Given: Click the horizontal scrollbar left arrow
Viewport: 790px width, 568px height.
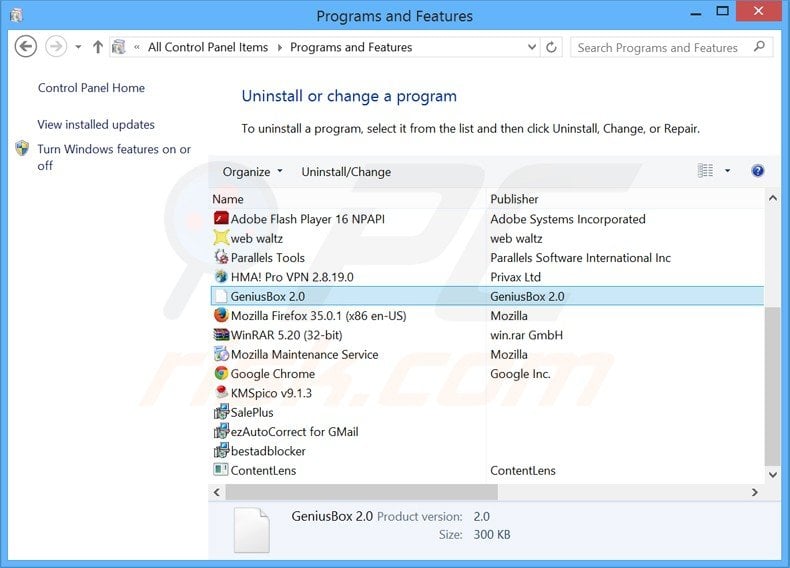Looking at the screenshot, I should click(217, 492).
